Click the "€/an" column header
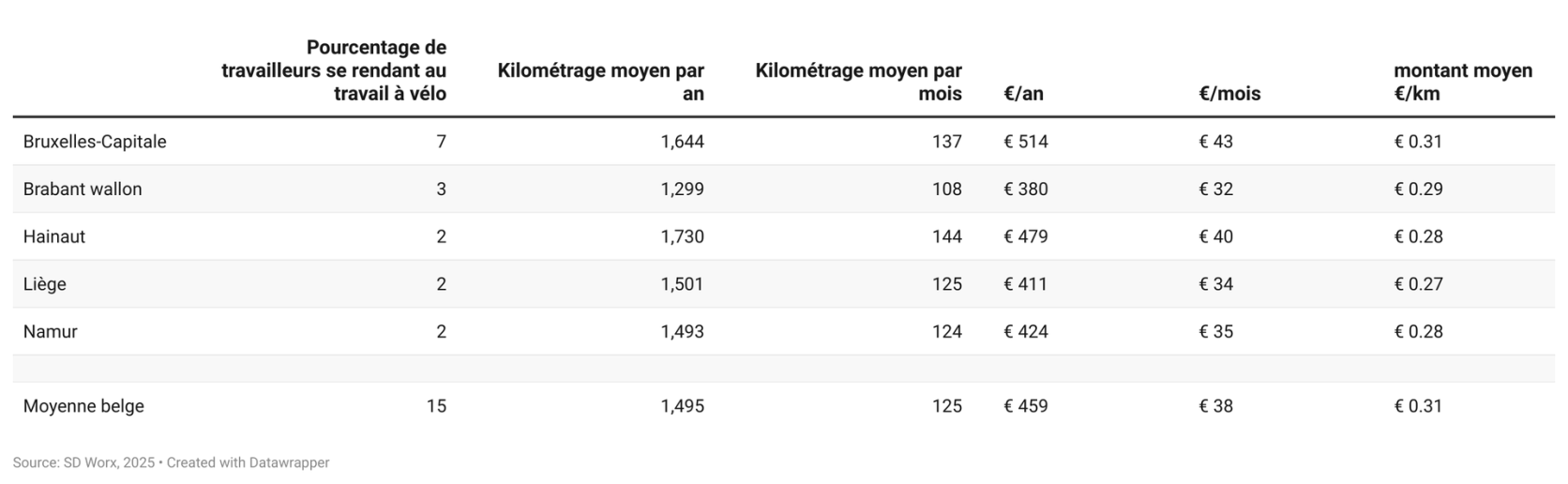 click(1023, 94)
